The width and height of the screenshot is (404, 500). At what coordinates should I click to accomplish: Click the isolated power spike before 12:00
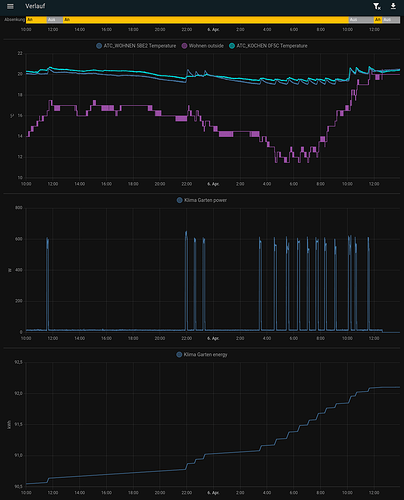48,283
